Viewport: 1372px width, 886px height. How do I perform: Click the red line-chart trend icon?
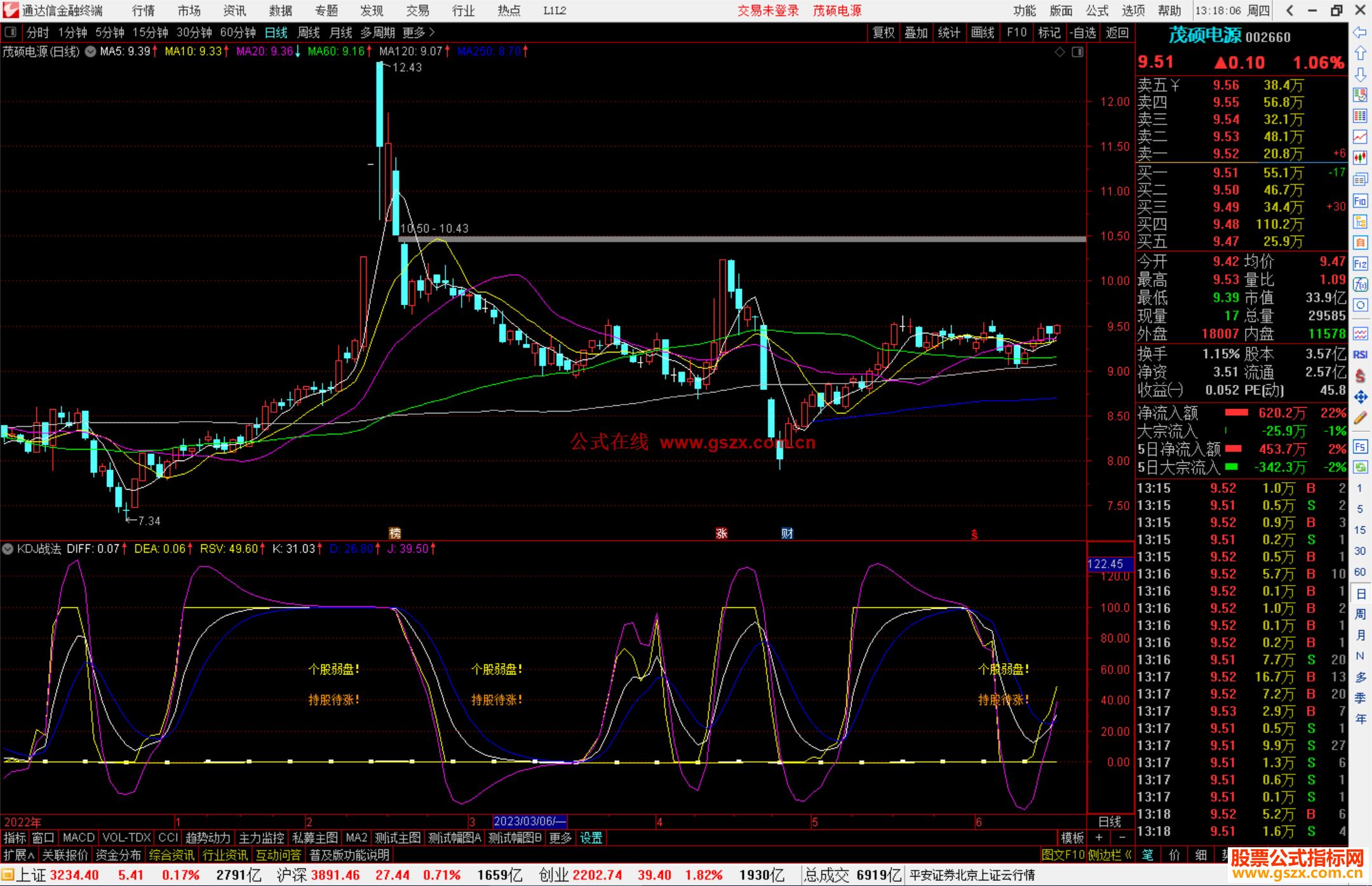1360,137
